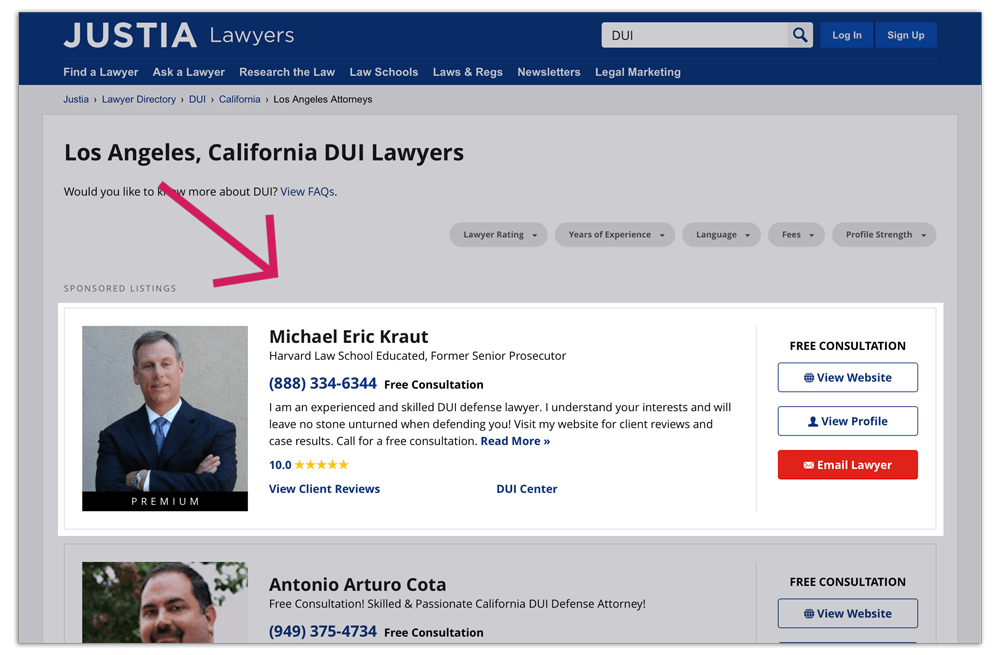
Task: Click the Los Angeles Attorneys breadcrumb text
Action: tap(323, 99)
